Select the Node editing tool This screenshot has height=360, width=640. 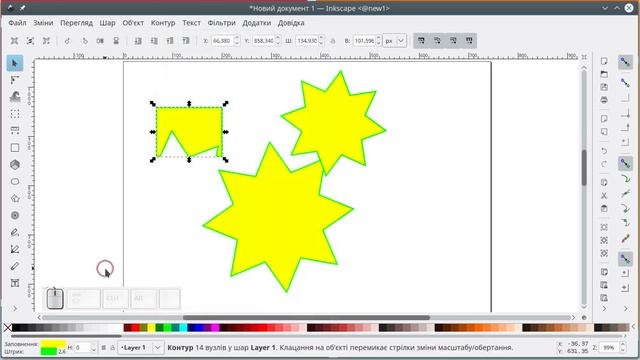point(15,80)
